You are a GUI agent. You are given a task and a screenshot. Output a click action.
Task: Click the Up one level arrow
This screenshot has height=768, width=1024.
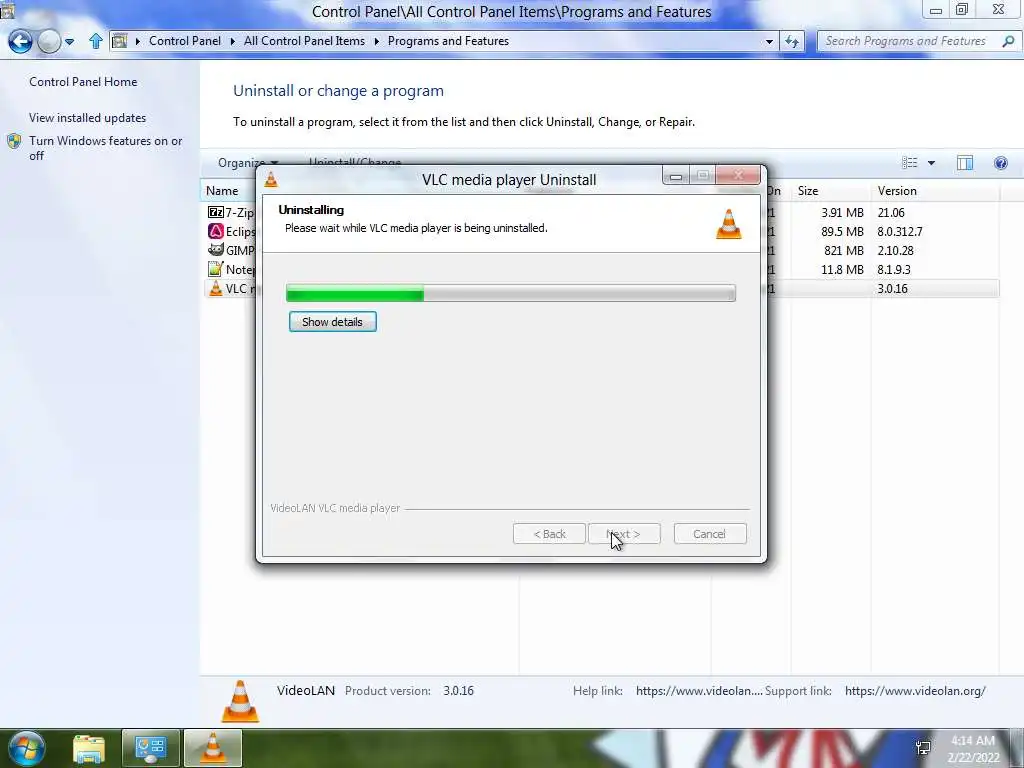[95, 41]
